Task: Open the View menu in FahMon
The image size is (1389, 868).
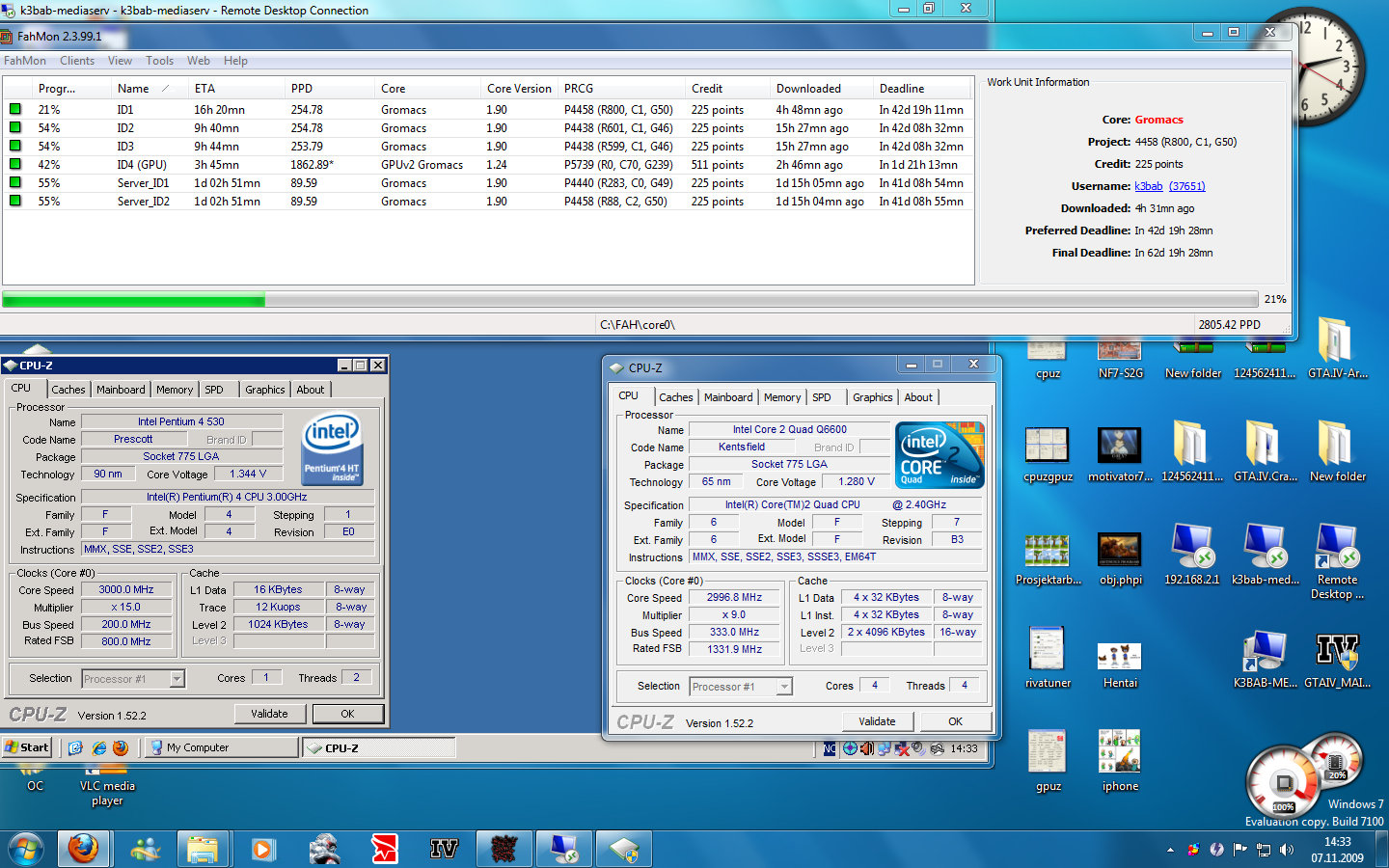Action: coord(120,61)
